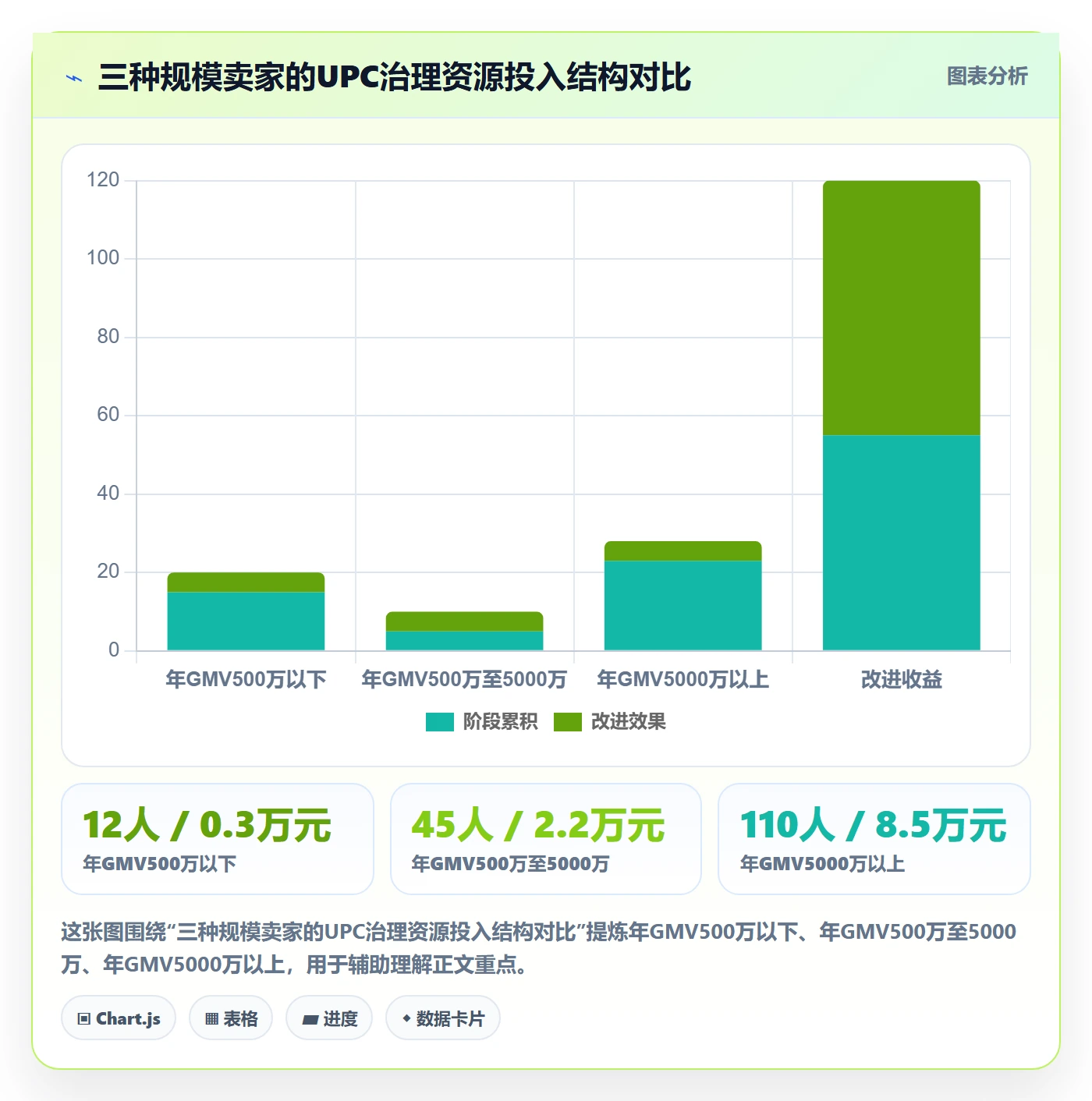Image resolution: width=1092 pixels, height=1101 pixels.
Task: Click the y-axis value 100
Action: coord(103,258)
